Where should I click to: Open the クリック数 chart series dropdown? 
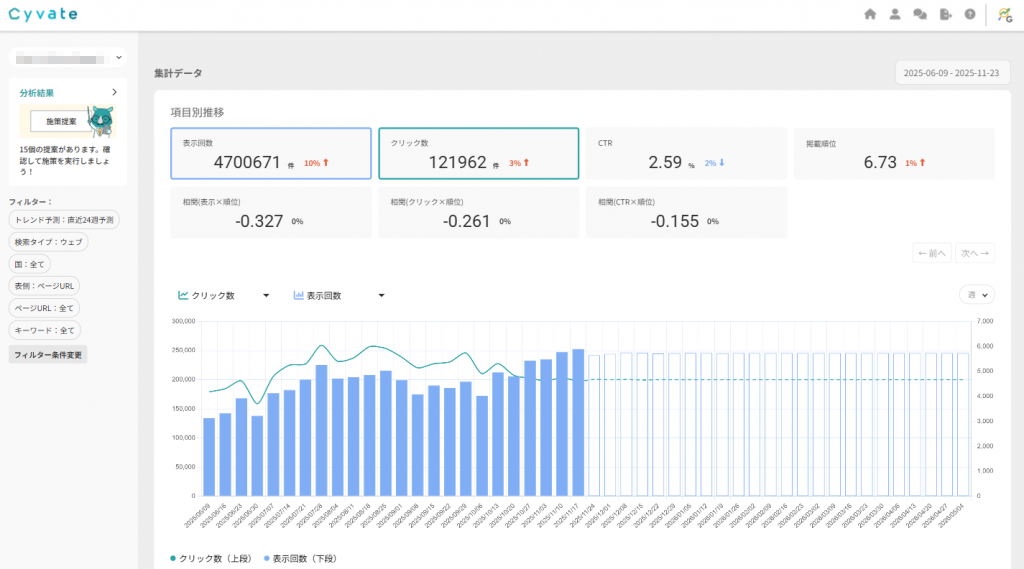tap(224, 296)
